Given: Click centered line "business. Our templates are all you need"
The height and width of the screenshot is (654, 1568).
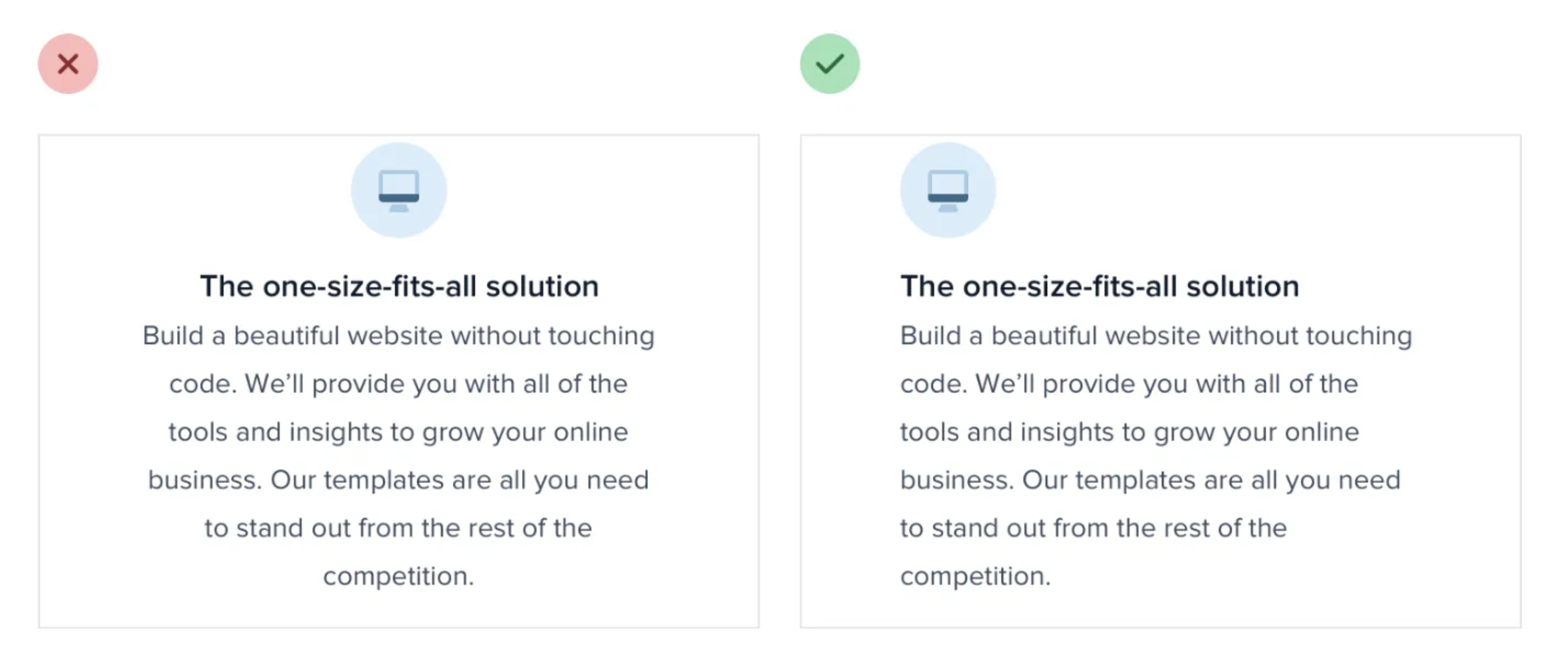Looking at the screenshot, I should [398, 480].
